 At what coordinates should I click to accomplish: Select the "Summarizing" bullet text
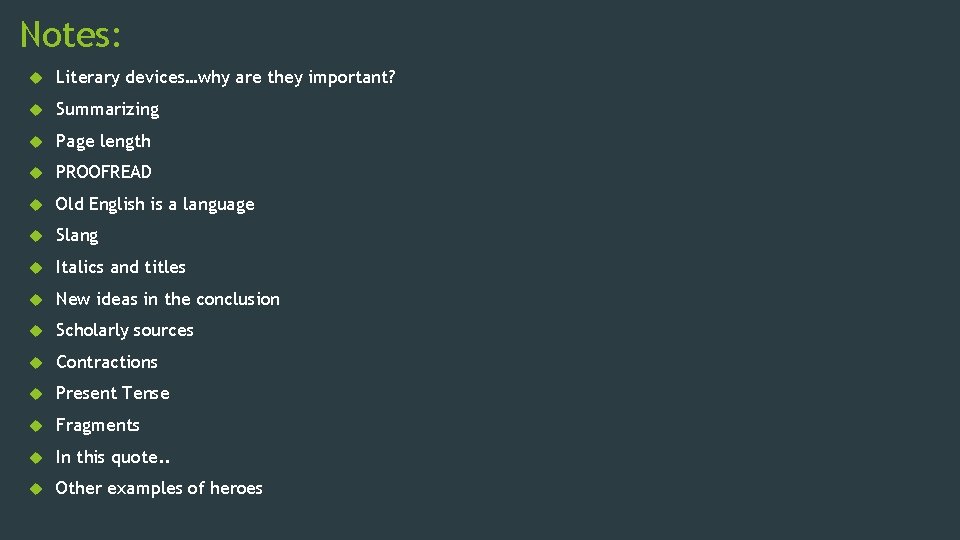coord(107,109)
